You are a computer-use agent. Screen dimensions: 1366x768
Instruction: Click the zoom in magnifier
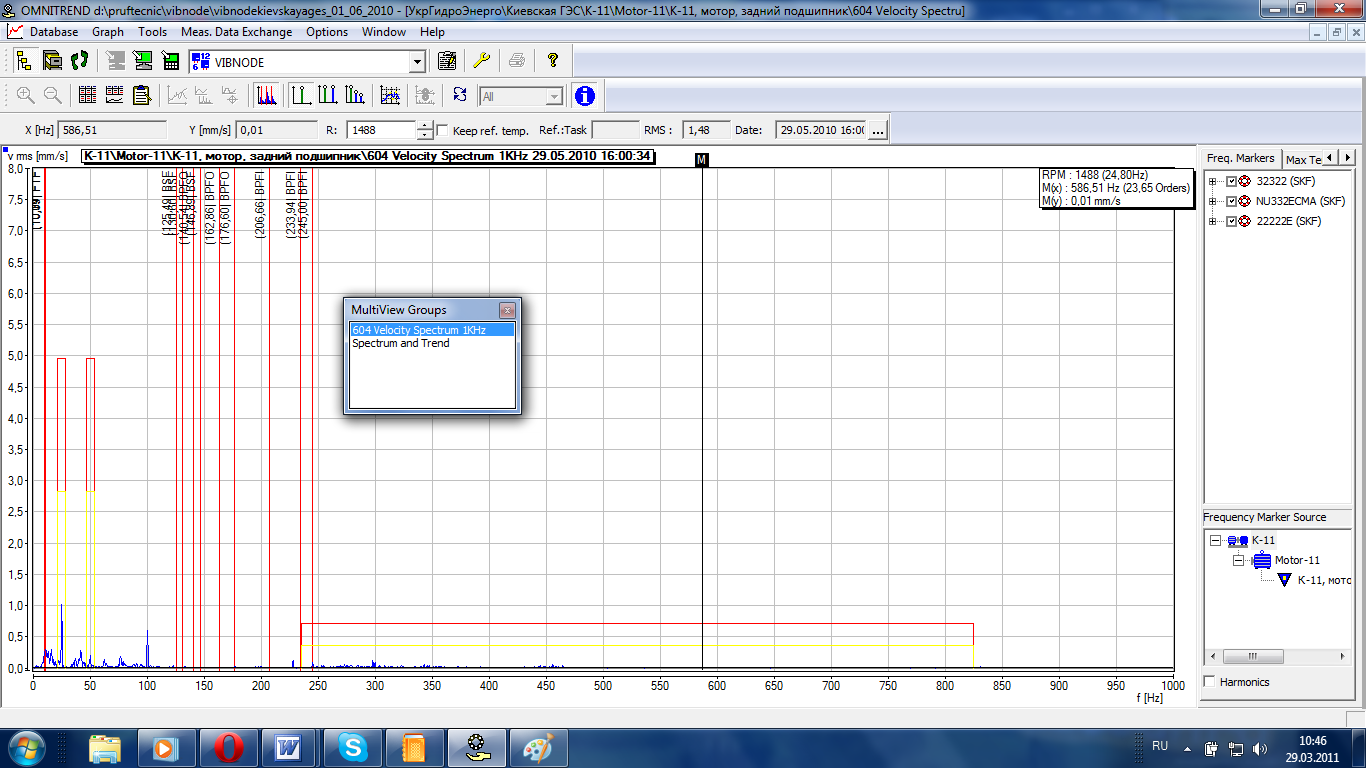click(x=25, y=96)
